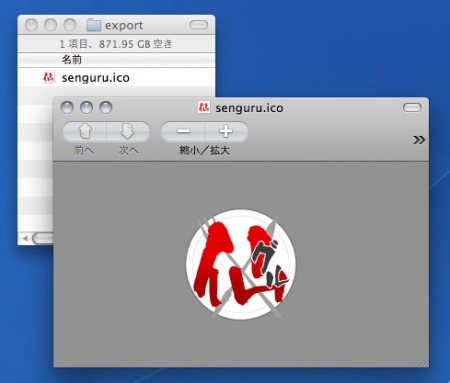This screenshot has width=450, height=383.
Task: Go to previous image with 前へ arrow
Action: pyautogui.click(x=85, y=131)
